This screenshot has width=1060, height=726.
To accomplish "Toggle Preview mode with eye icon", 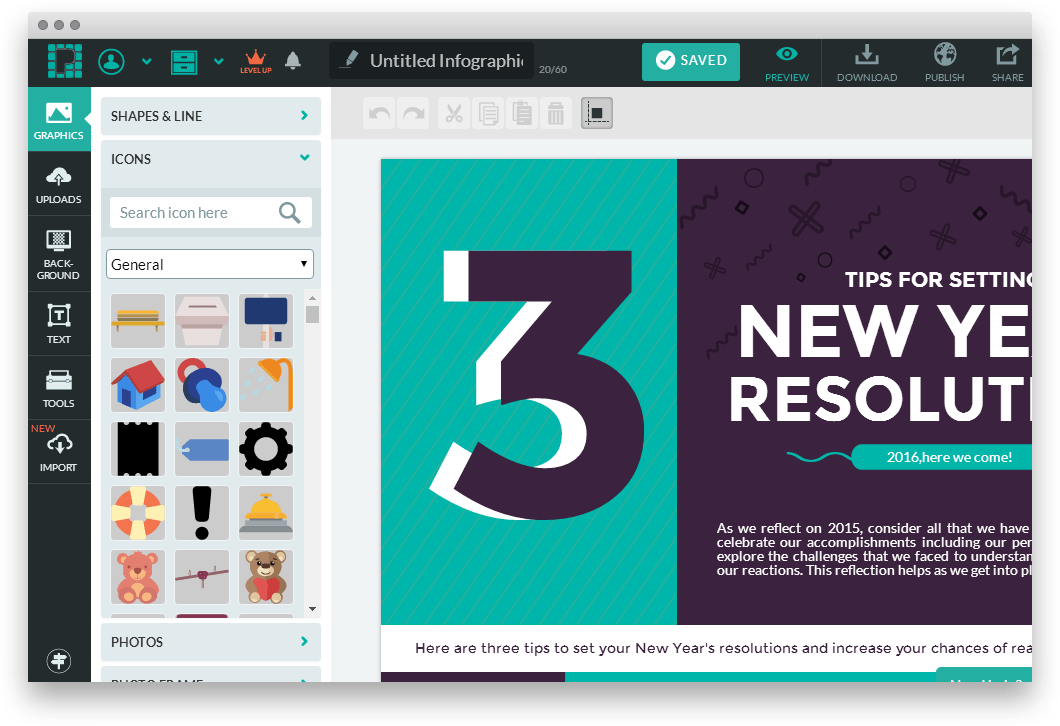I will coord(787,62).
